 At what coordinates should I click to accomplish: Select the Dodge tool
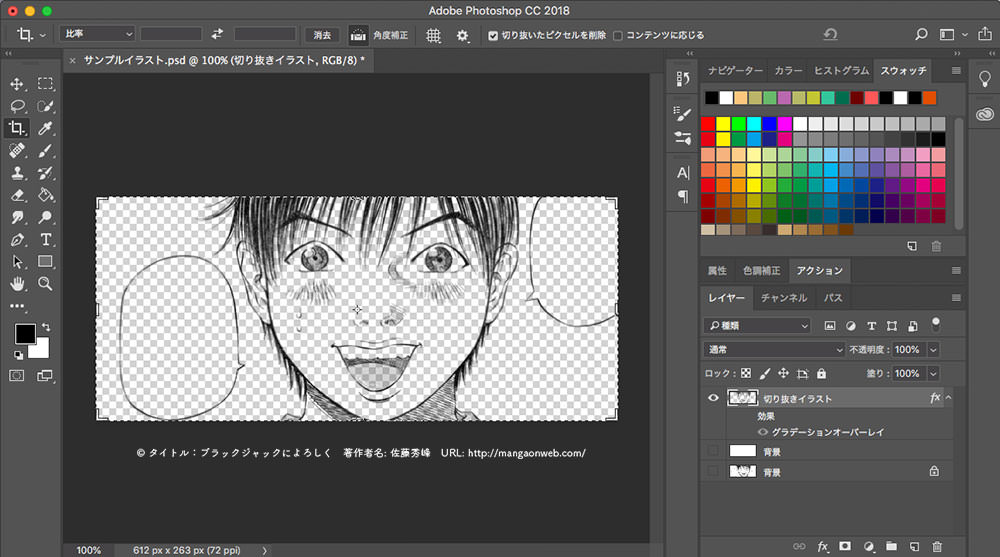click(x=45, y=218)
